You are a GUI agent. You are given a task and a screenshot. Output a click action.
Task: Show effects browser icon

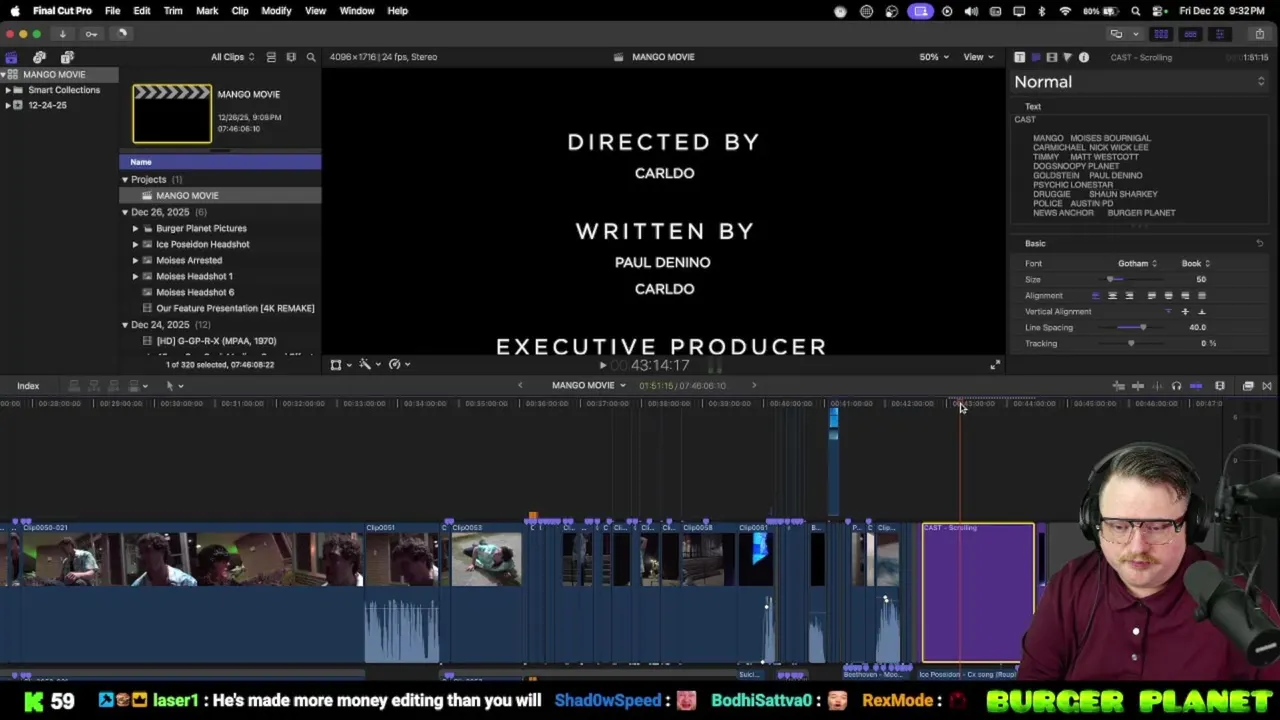tap(1248, 386)
